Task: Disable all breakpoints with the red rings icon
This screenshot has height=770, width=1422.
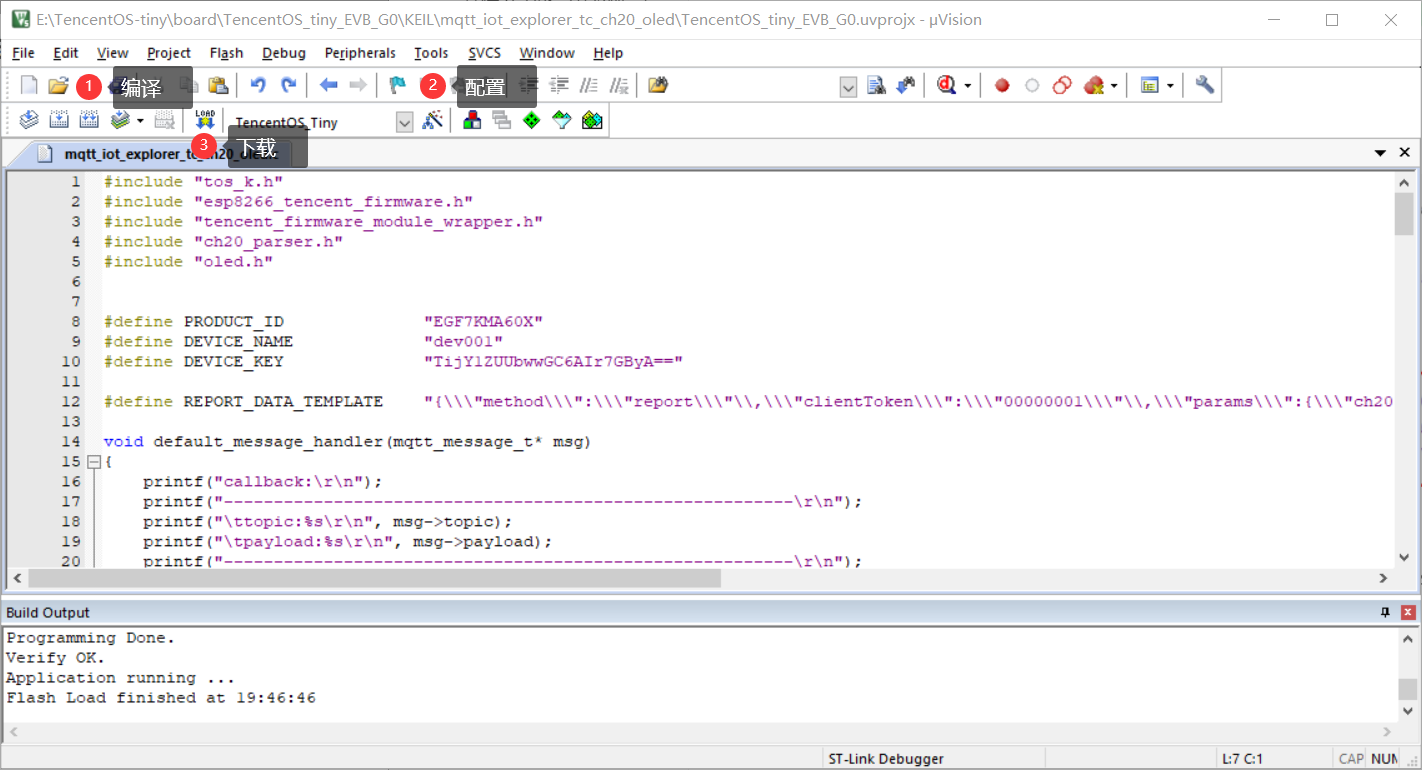Action: click(1062, 86)
